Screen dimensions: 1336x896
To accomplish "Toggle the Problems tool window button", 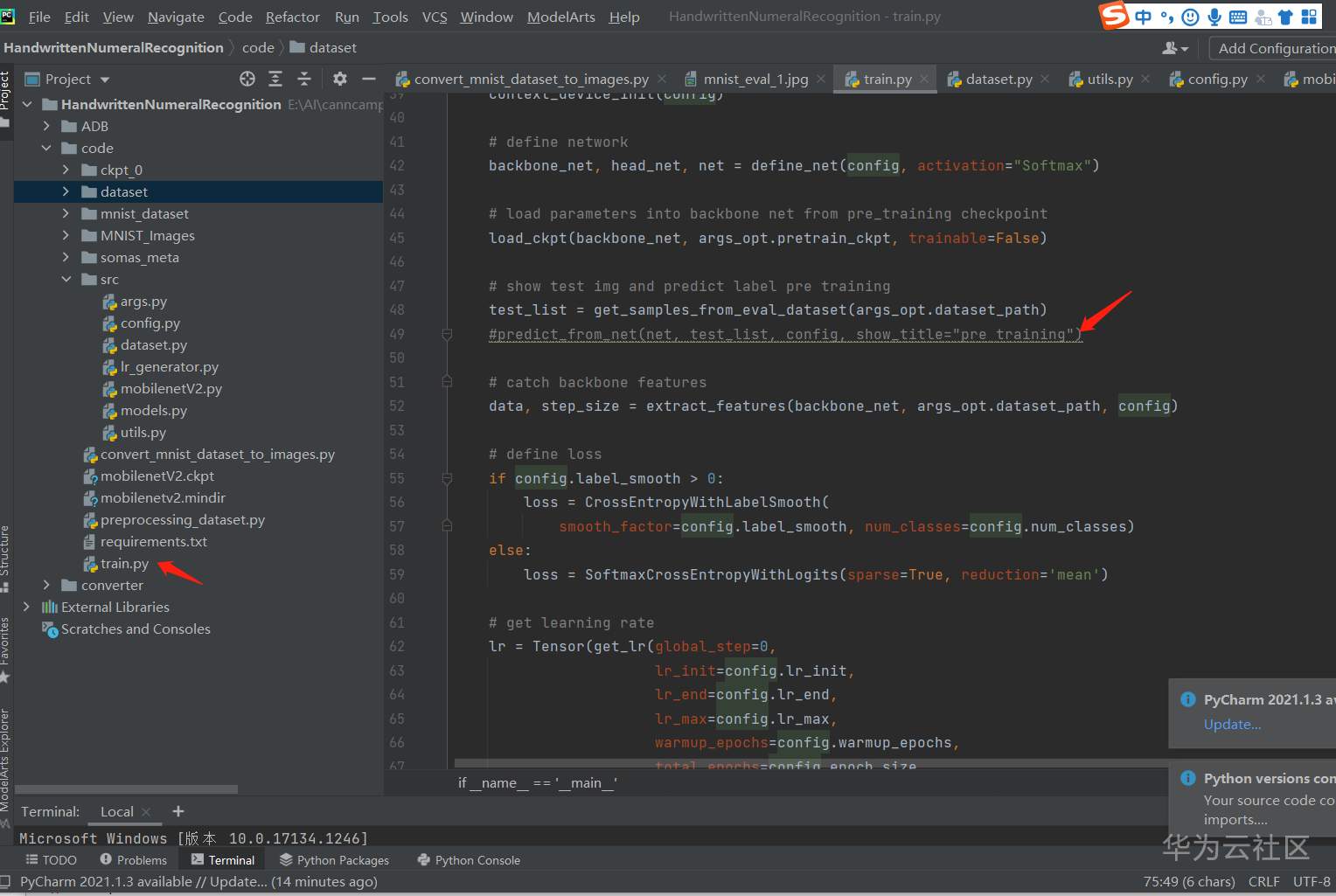I will coord(133,860).
